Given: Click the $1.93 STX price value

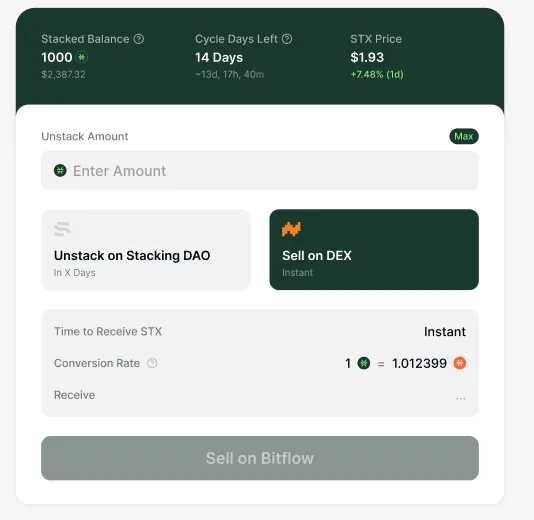Looking at the screenshot, I should tap(367, 57).
